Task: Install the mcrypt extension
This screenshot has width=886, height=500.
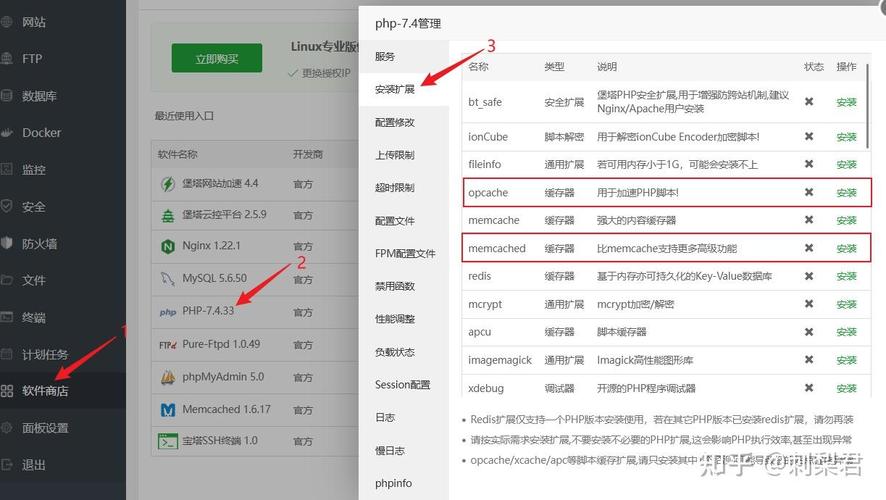Action: [846, 305]
